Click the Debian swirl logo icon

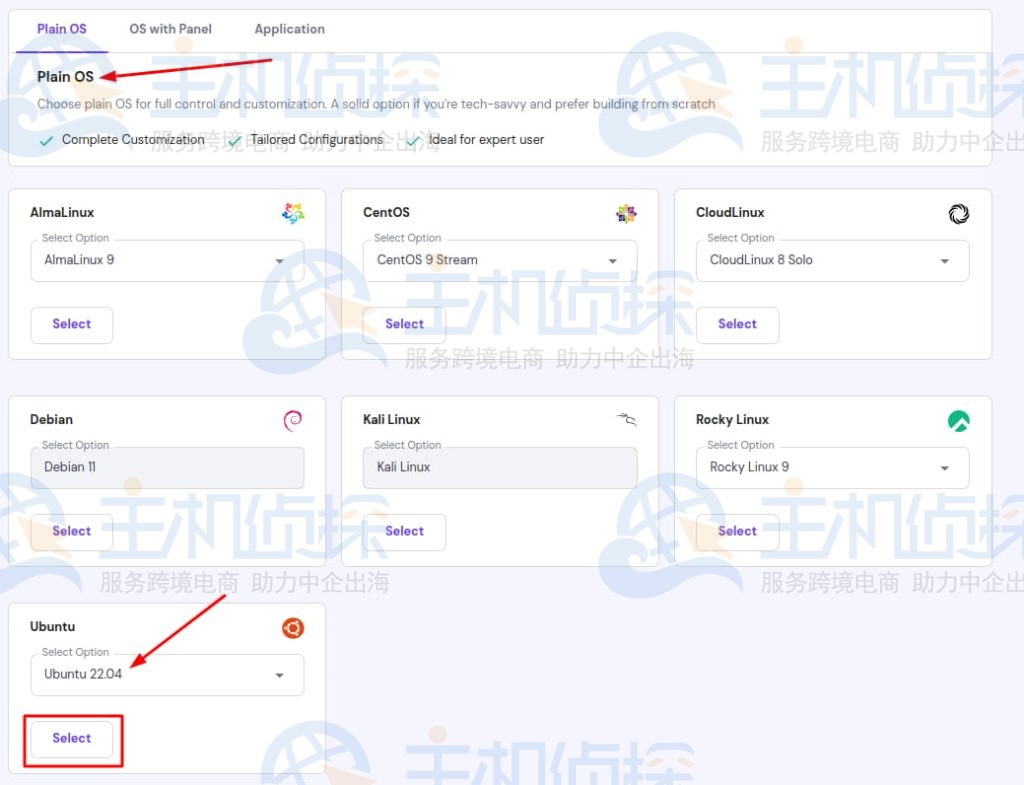(292, 420)
